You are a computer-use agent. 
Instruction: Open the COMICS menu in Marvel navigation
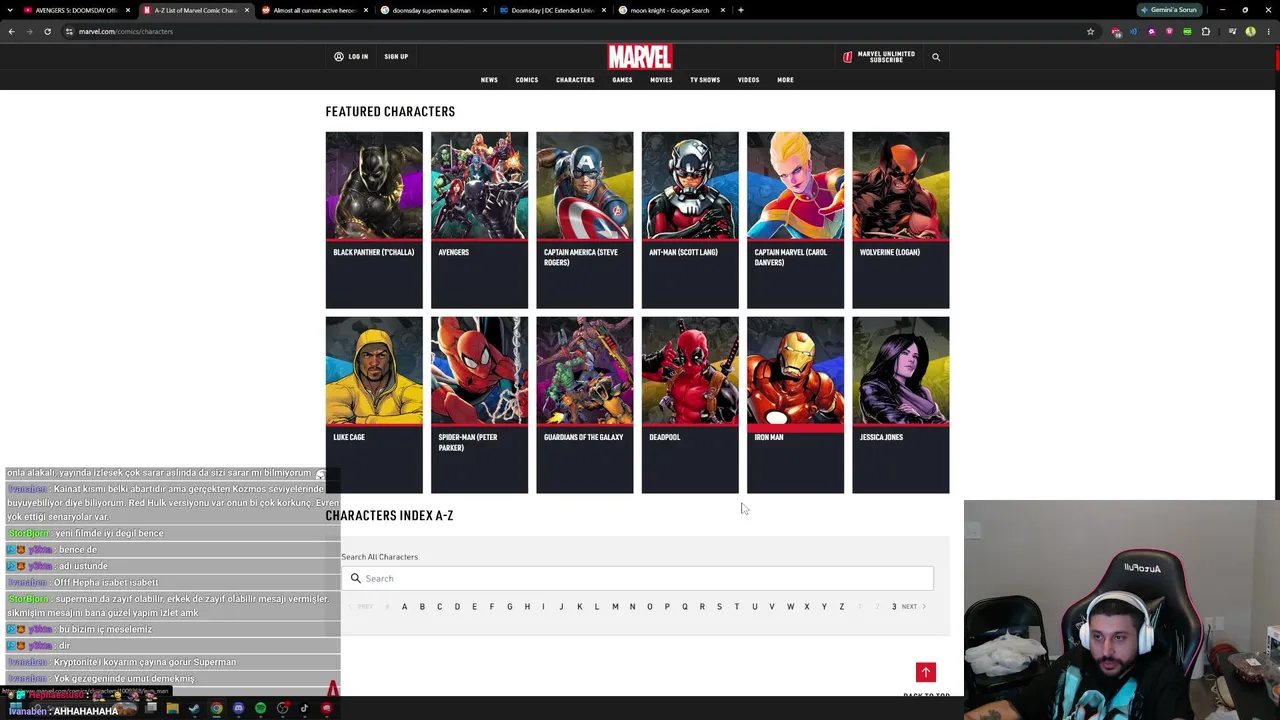tap(527, 80)
